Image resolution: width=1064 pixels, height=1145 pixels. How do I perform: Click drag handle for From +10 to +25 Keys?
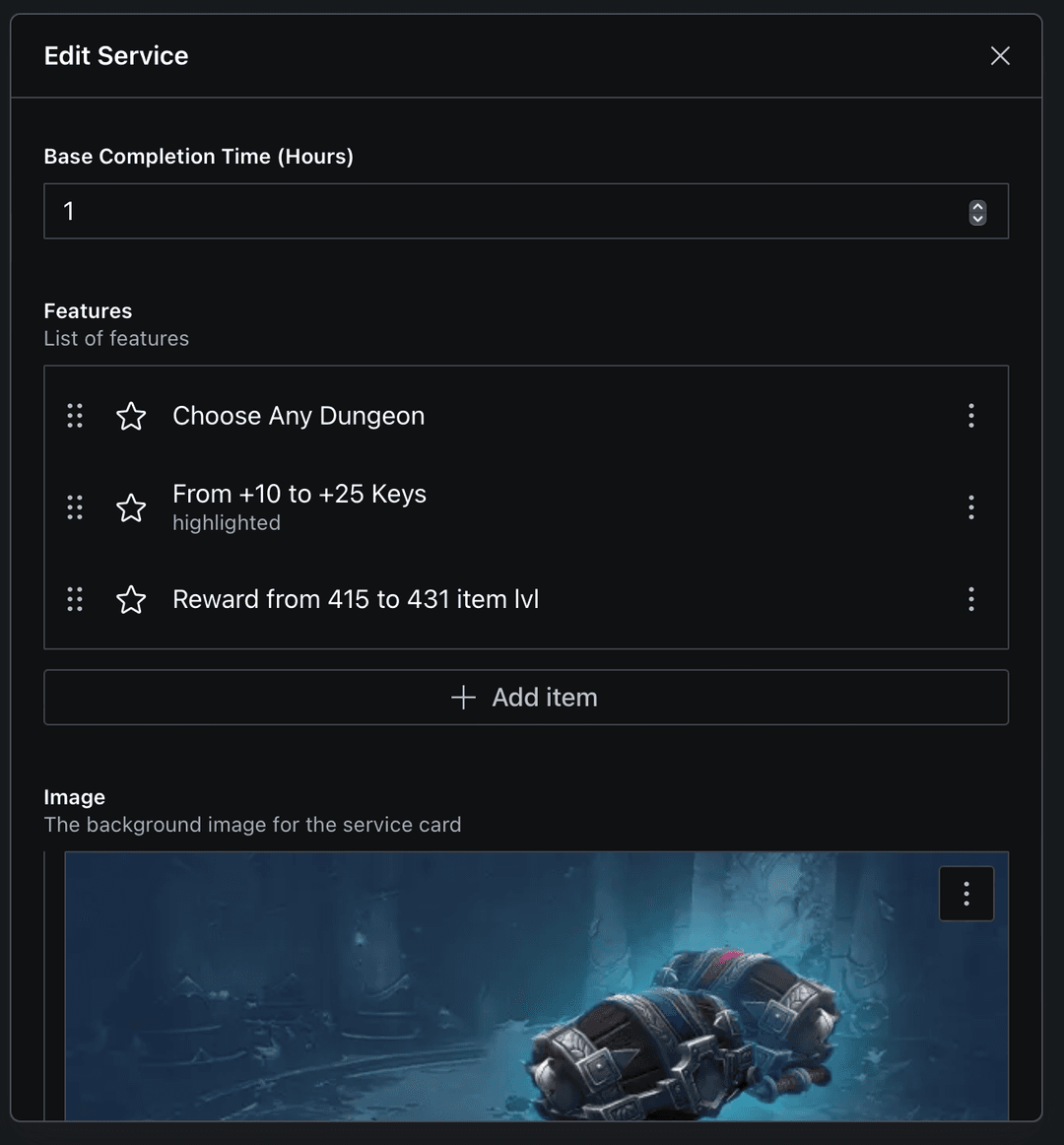tap(75, 507)
